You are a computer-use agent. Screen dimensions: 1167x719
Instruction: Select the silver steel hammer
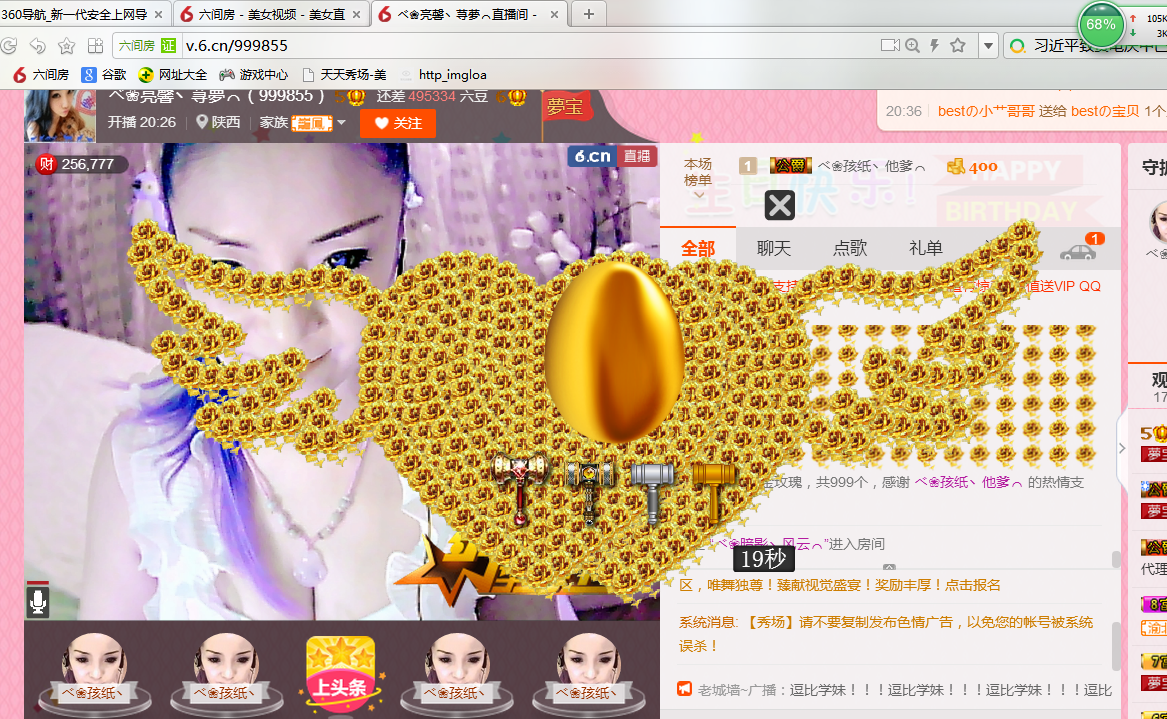pos(652,491)
